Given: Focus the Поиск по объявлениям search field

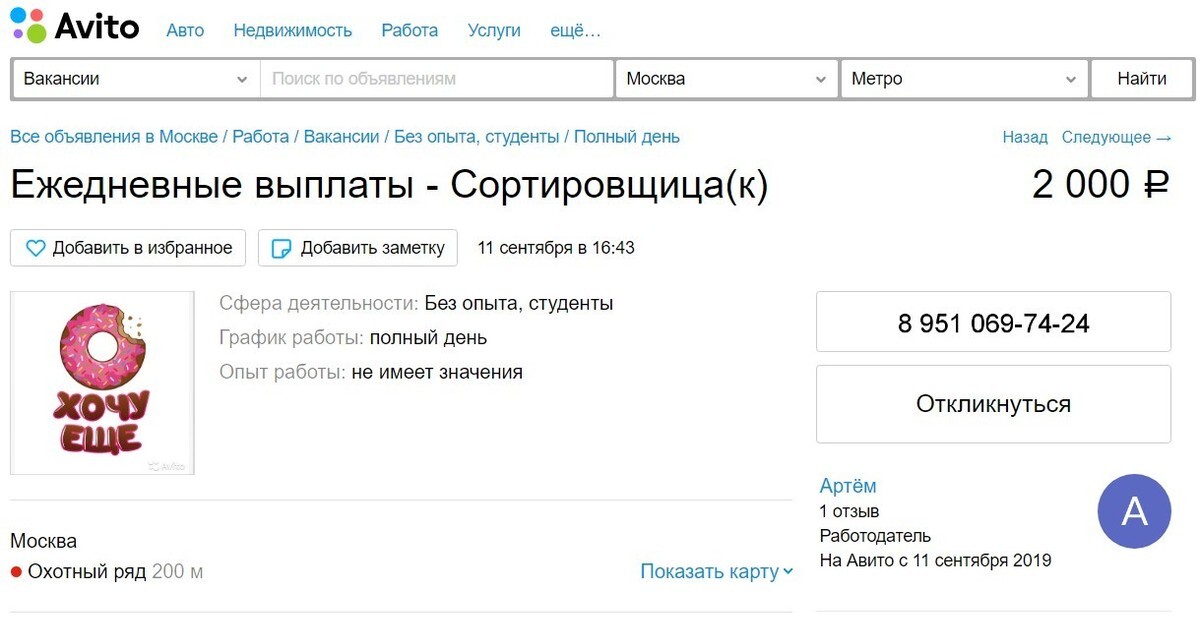Looking at the screenshot, I should pyautogui.click(x=436, y=79).
